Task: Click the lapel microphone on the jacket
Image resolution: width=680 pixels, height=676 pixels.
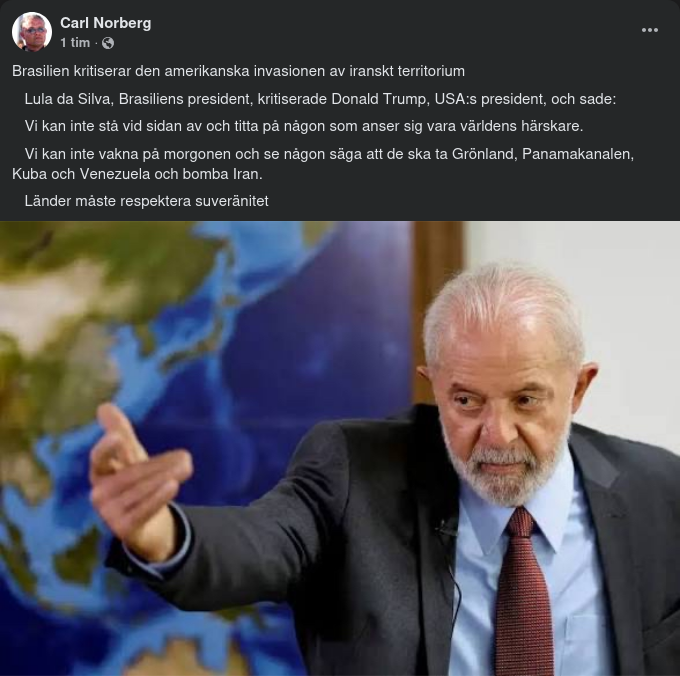Action: click(444, 528)
